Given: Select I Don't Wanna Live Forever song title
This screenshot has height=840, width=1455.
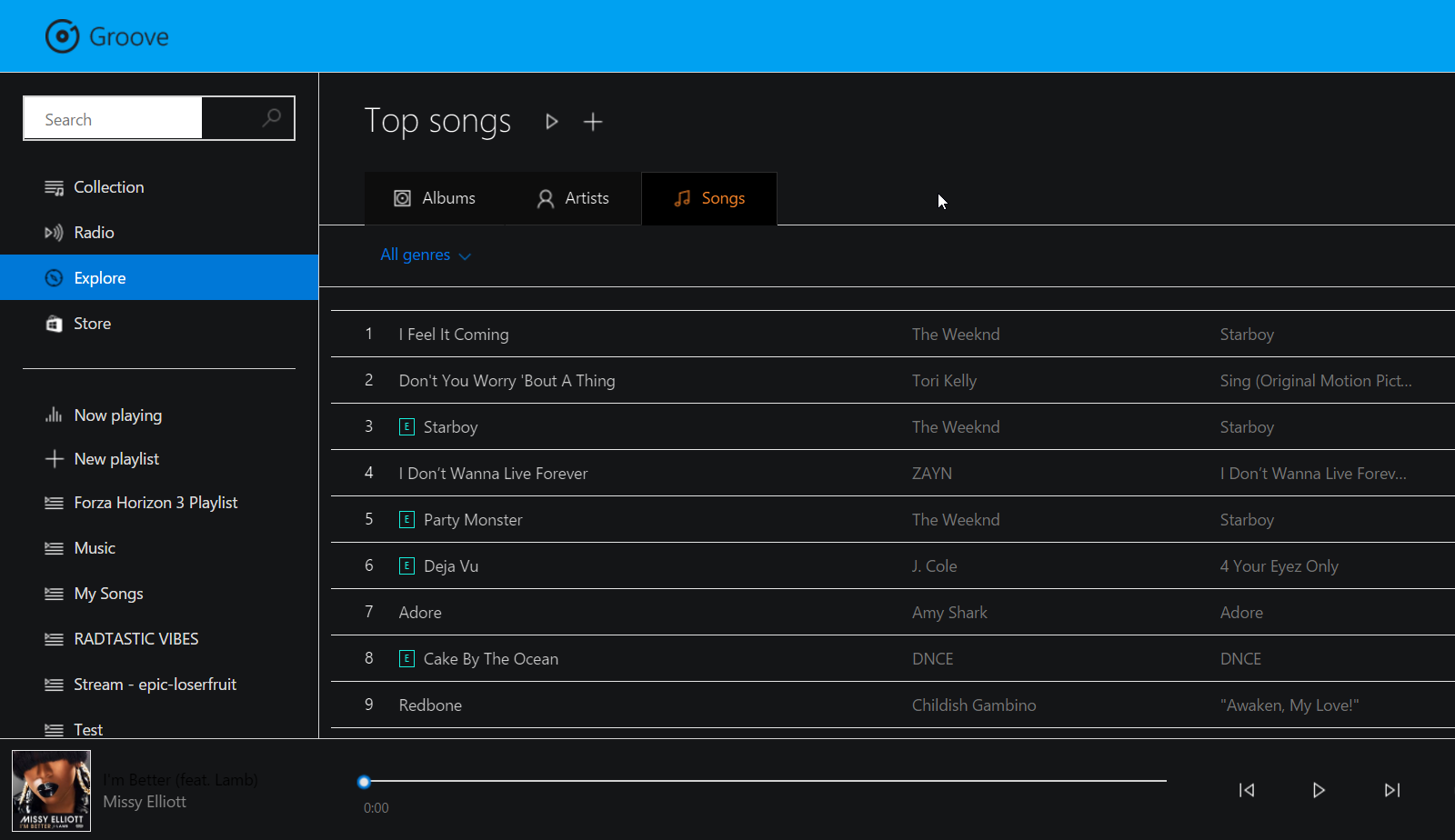Looking at the screenshot, I should (x=493, y=474).
